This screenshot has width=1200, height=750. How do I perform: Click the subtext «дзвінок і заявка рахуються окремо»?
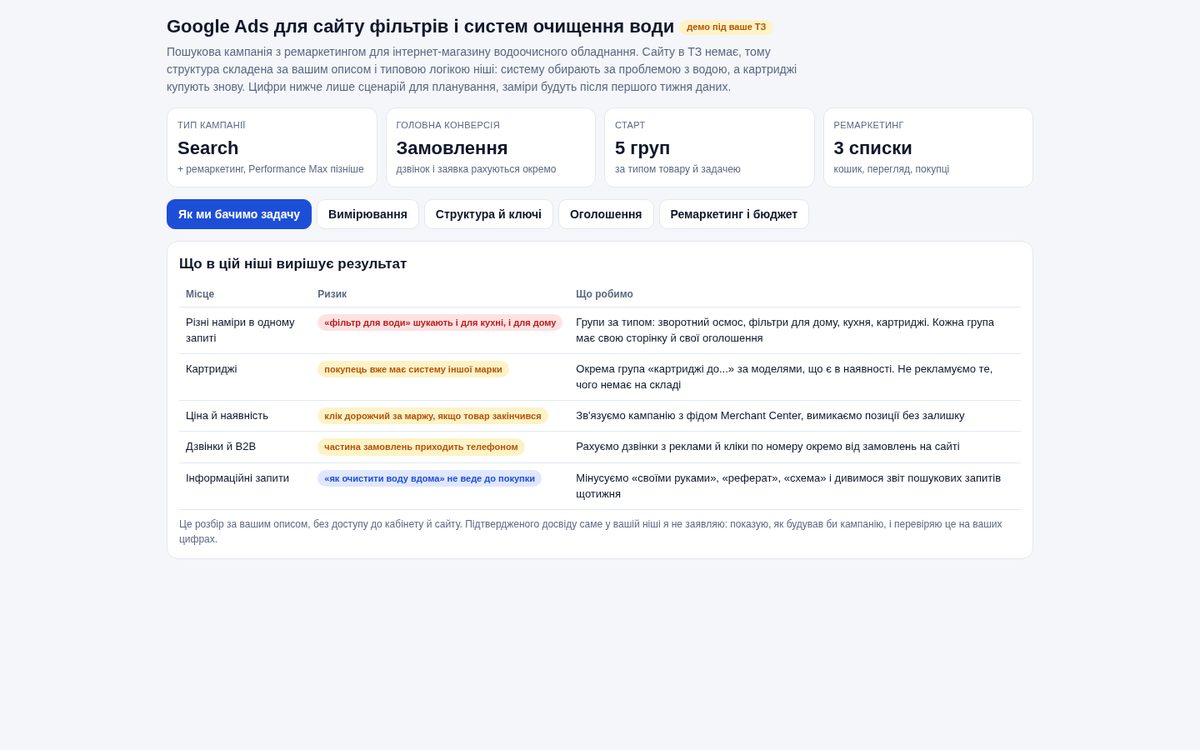point(476,169)
